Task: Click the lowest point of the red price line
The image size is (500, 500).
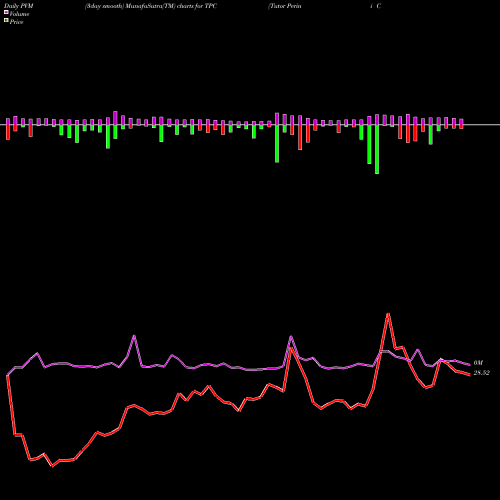Action: pos(52,466)
